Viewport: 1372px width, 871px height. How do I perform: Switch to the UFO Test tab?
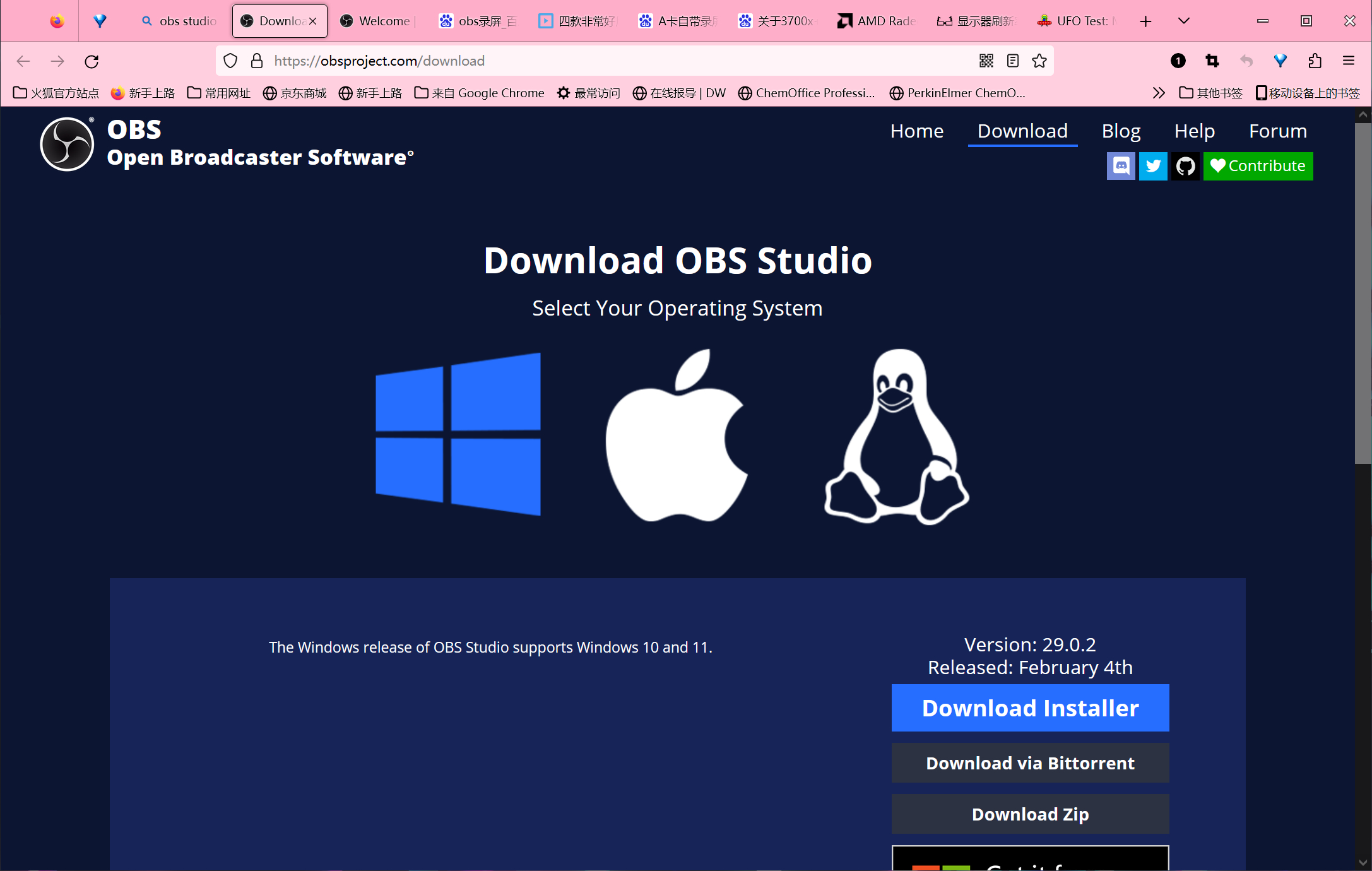(1077, 21)
